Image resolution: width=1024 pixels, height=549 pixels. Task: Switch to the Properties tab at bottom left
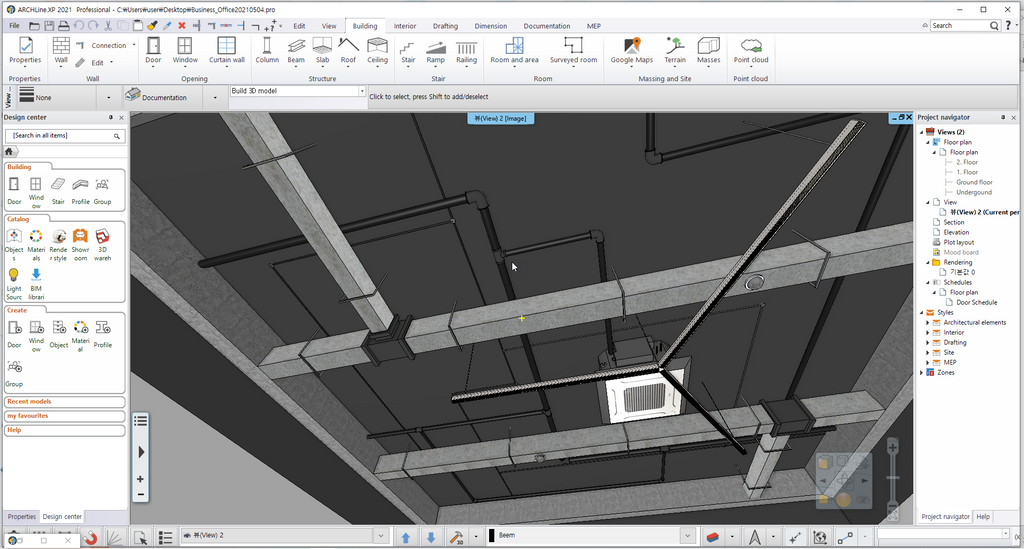pos(22,516)
